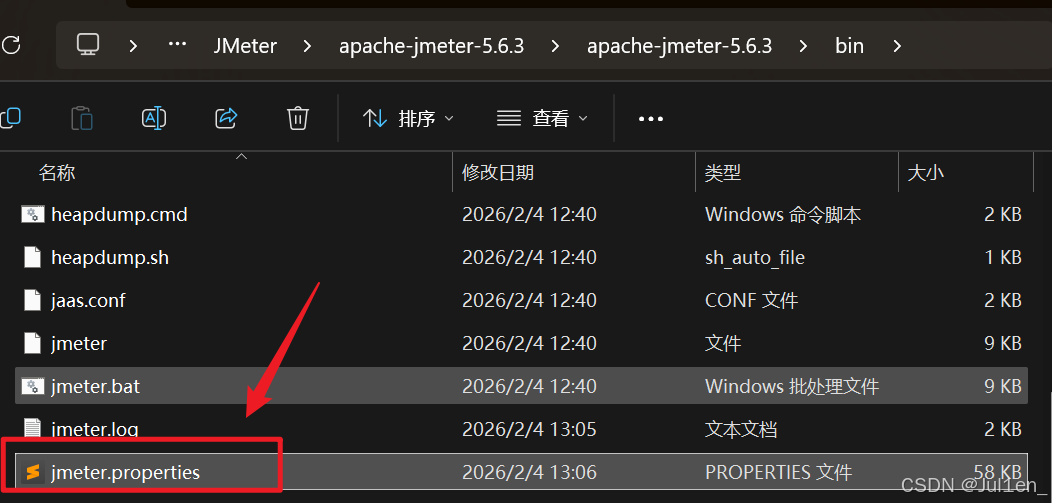Open the second apache-jmeter-5.6.3 breadcrumb segment
1052x503 pixels.
tap(679, 46)
